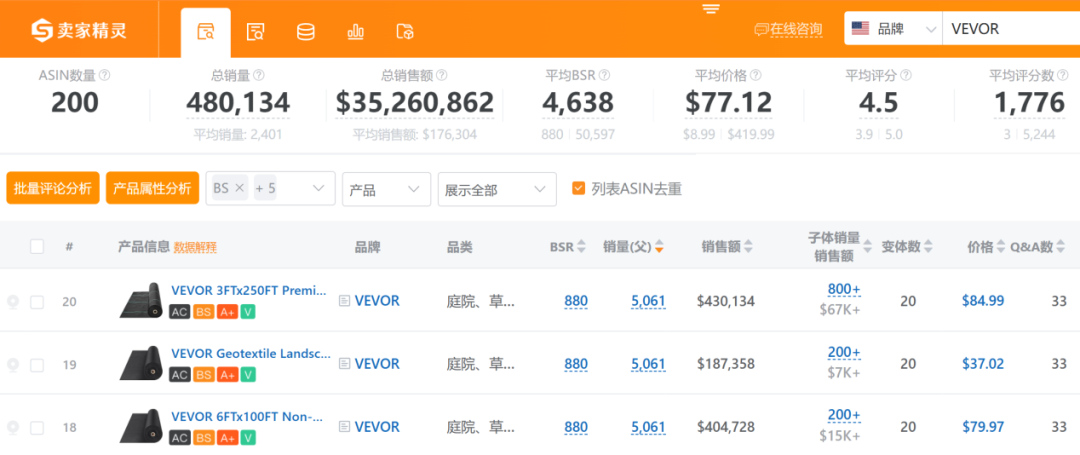Click the 批量评论分析 button
This screenshot has width=1080, height=455.
[x=53, y=189]
